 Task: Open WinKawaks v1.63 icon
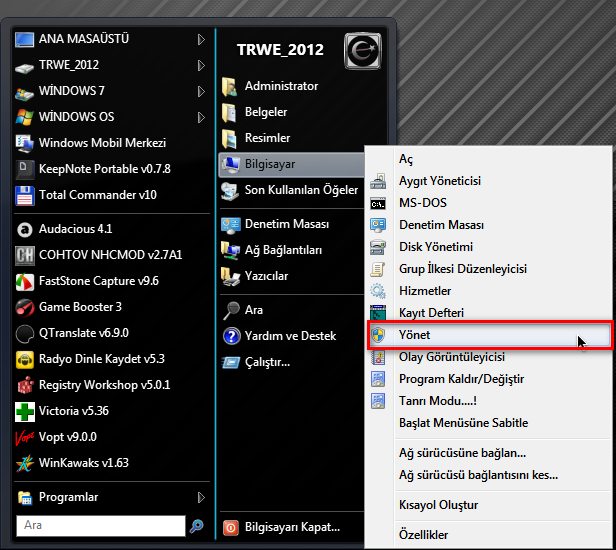pyautogui.click(x=24, y=464)
